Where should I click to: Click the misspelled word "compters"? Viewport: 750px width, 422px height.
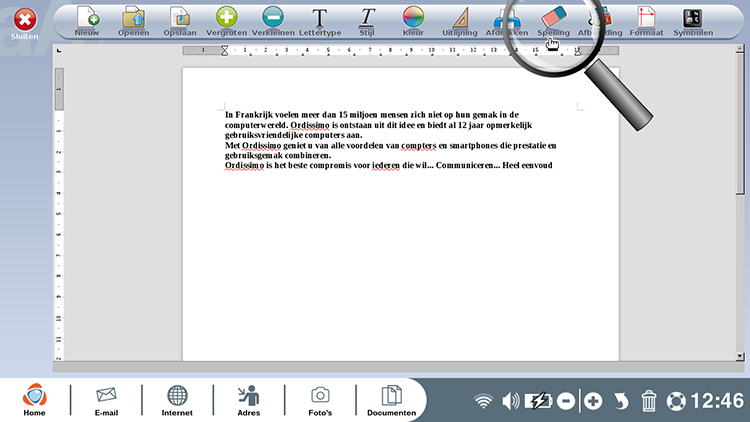click(x=419, y=145)
